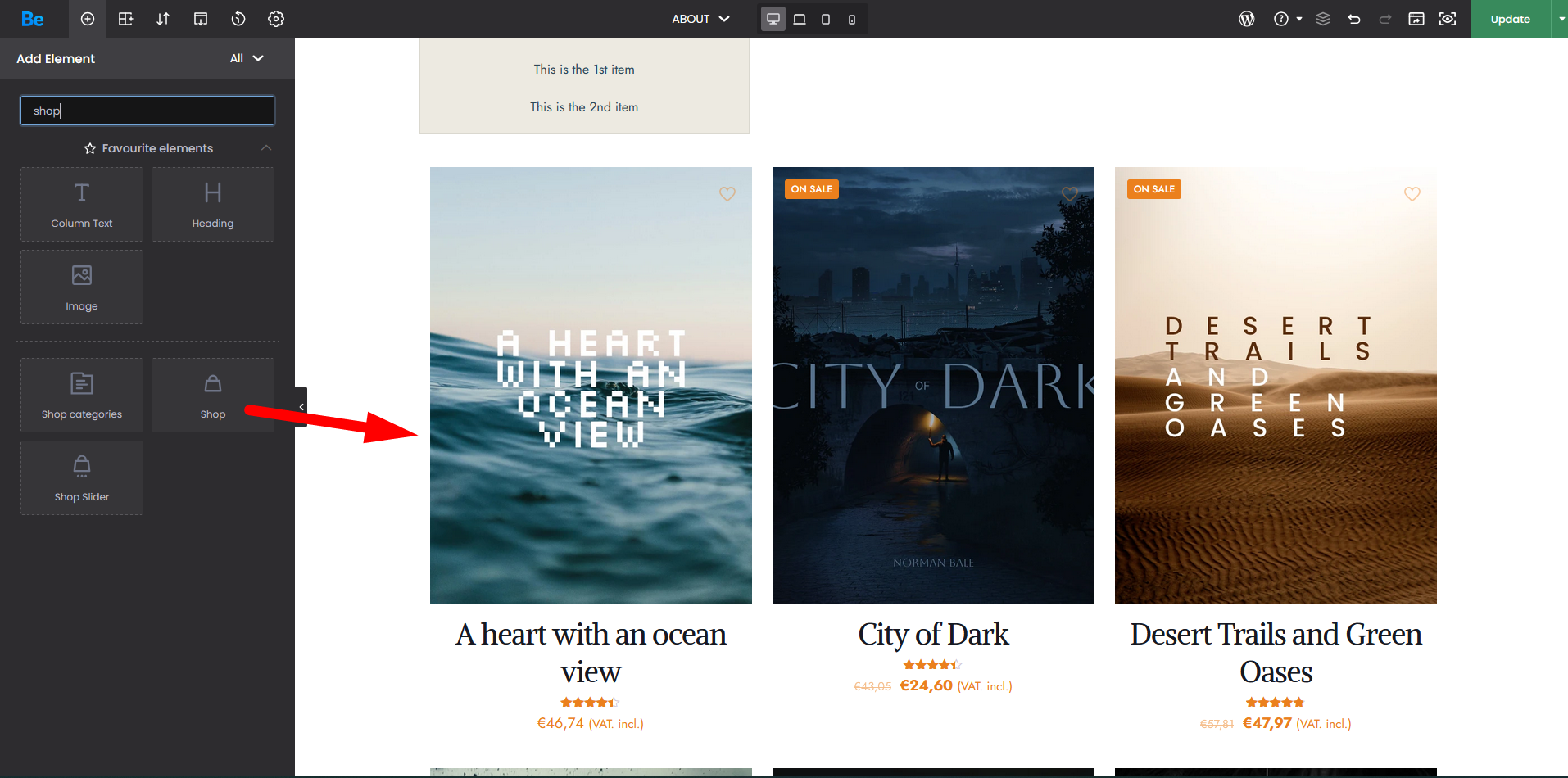Add the Shop Slider element

point(82,477)
